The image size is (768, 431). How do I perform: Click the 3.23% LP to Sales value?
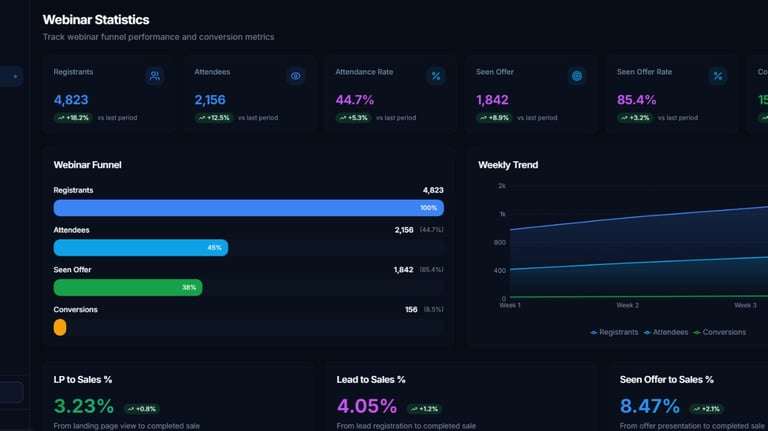[84, 406]
